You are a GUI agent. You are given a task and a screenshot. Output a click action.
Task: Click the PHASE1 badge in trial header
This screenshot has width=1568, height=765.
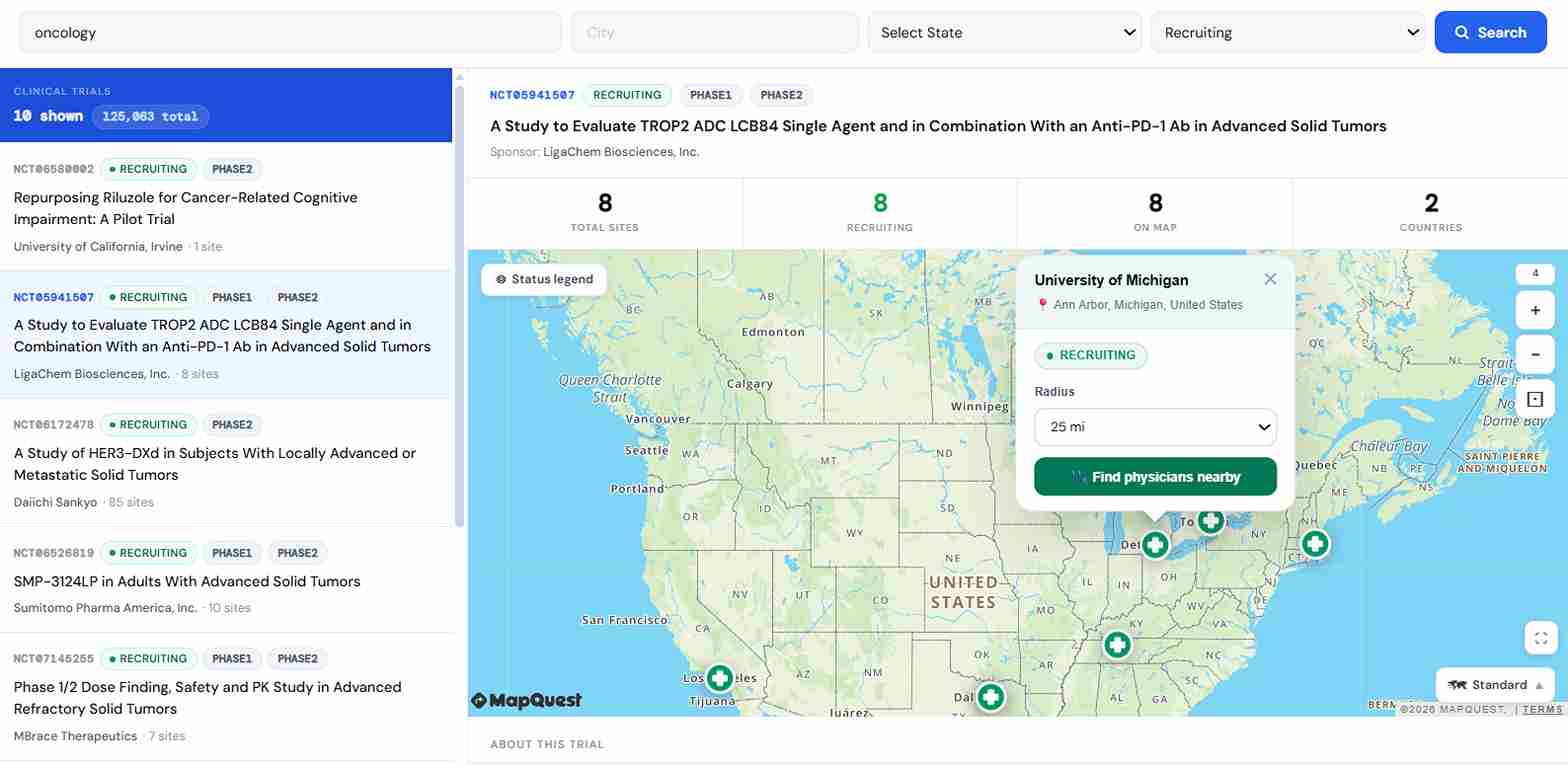[712, 95]
